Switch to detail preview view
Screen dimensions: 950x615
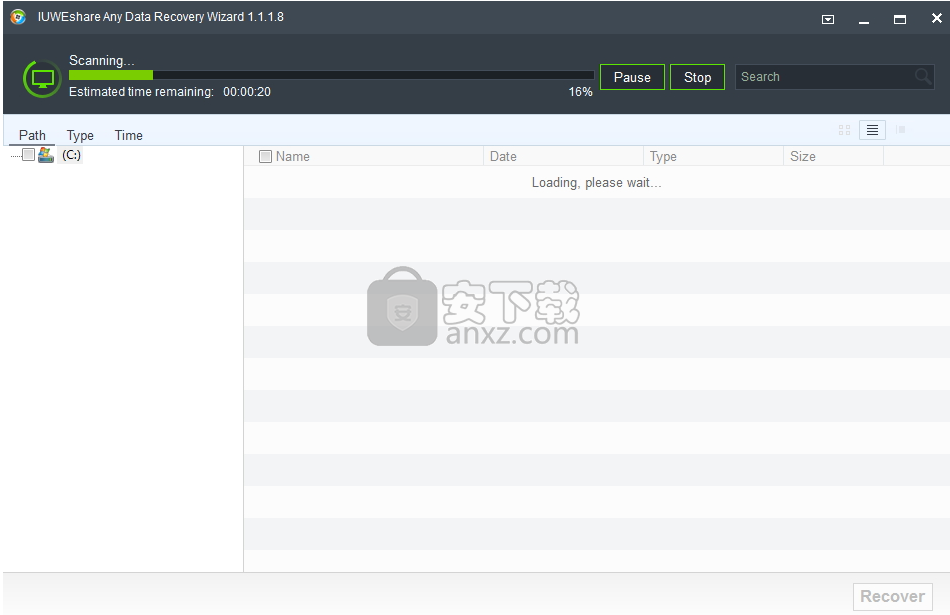coord(900,130)
